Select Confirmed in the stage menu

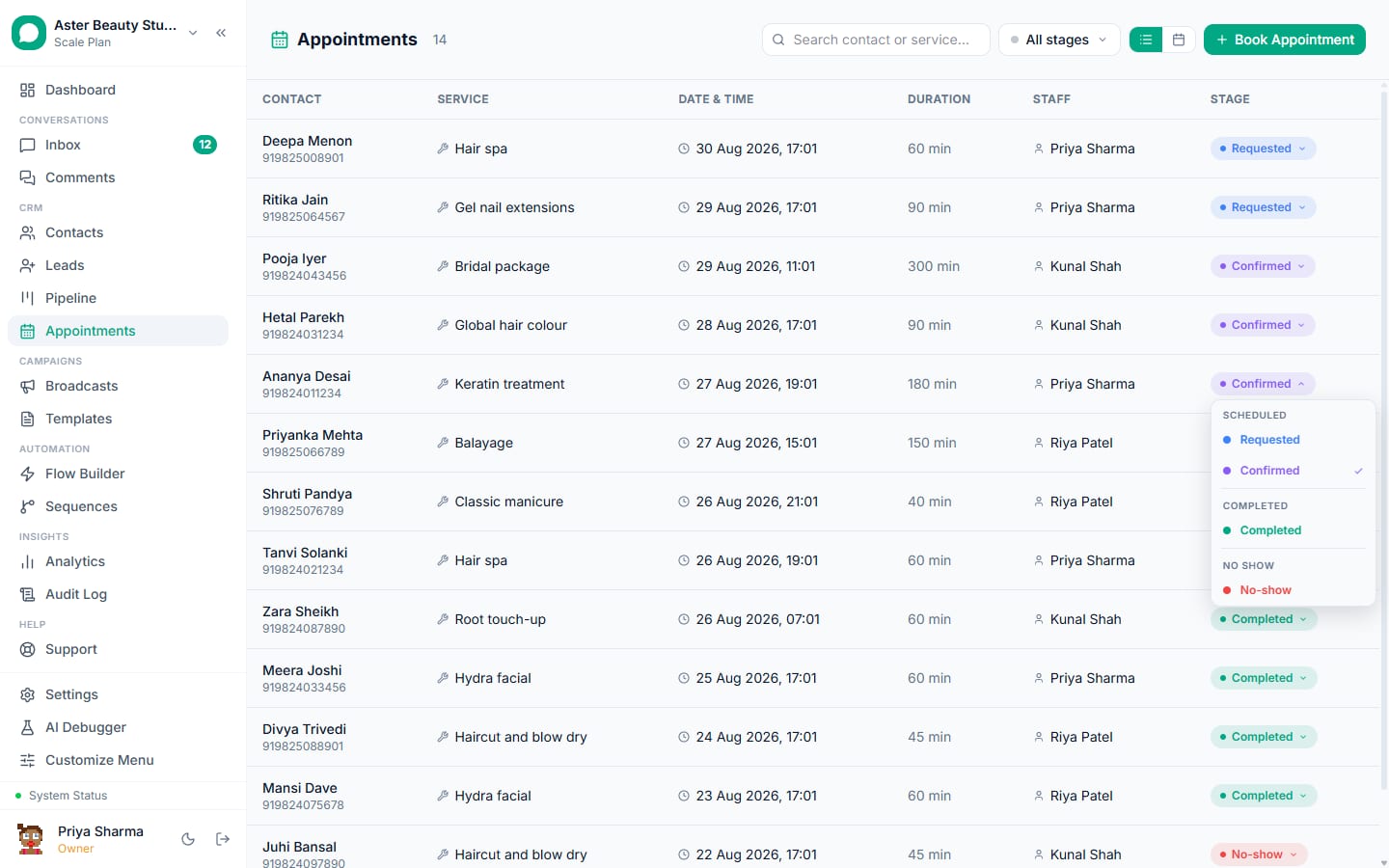click(1293, 471)
